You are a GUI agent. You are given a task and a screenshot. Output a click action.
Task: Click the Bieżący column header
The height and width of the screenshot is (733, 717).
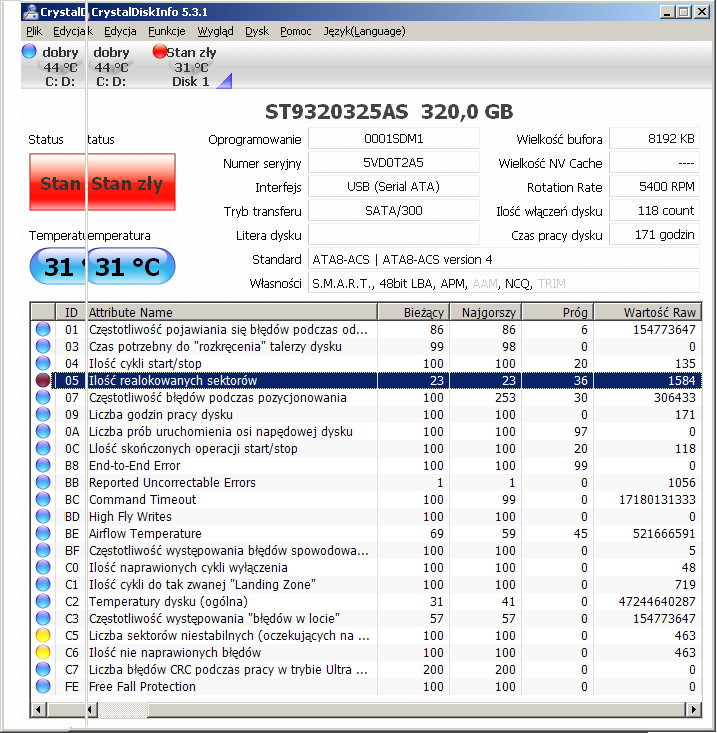point(413,312)
